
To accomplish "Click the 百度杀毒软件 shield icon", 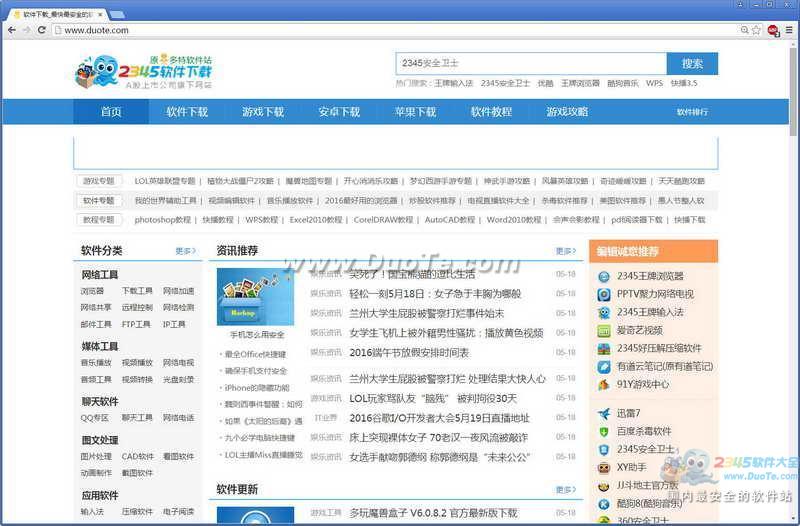I will [x=604, y=431].
